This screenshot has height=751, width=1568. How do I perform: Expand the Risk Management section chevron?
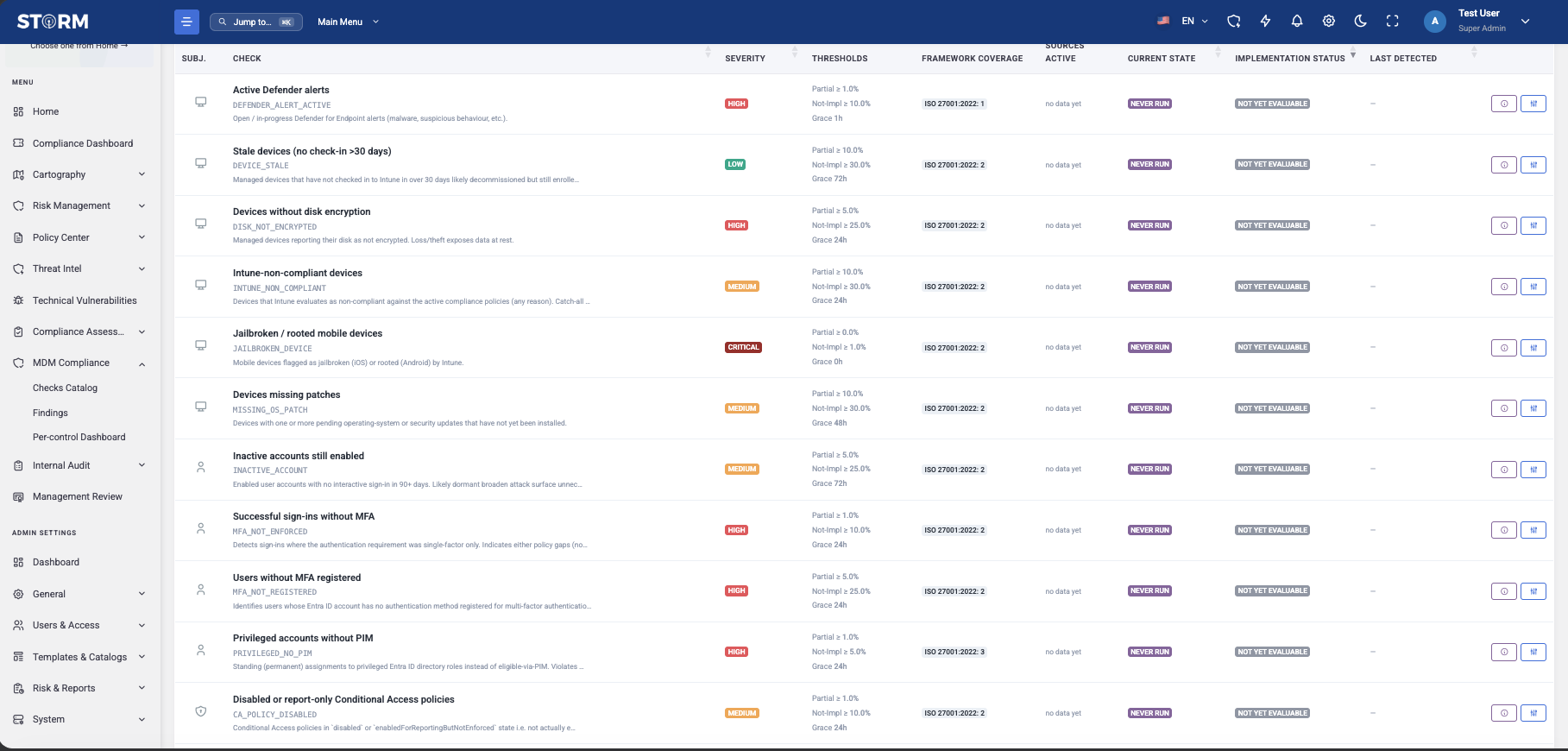click(x=142, y=206)
